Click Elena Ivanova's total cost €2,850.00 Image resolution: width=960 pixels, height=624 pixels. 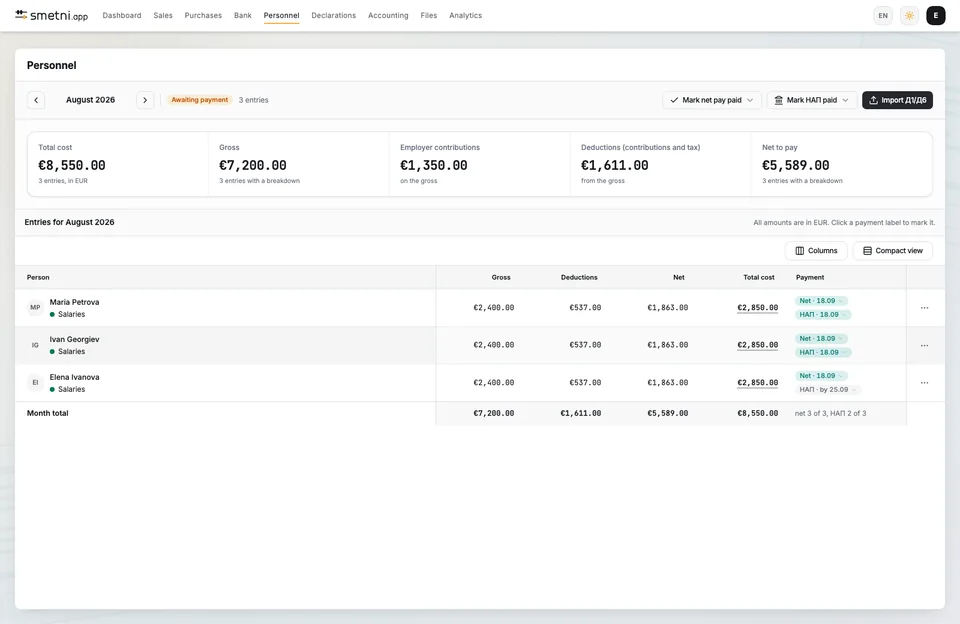tap(757, 382)
